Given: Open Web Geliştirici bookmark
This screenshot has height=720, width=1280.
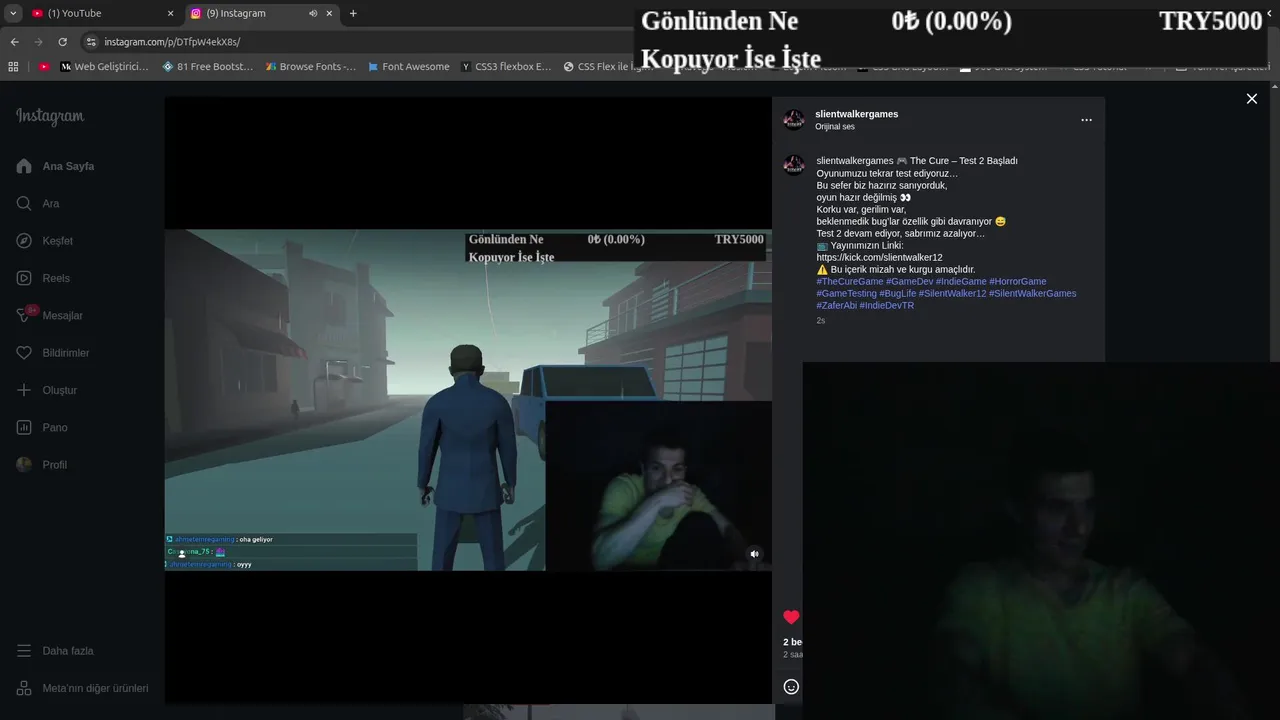Looking at the screenshot, I should [104, 67].
